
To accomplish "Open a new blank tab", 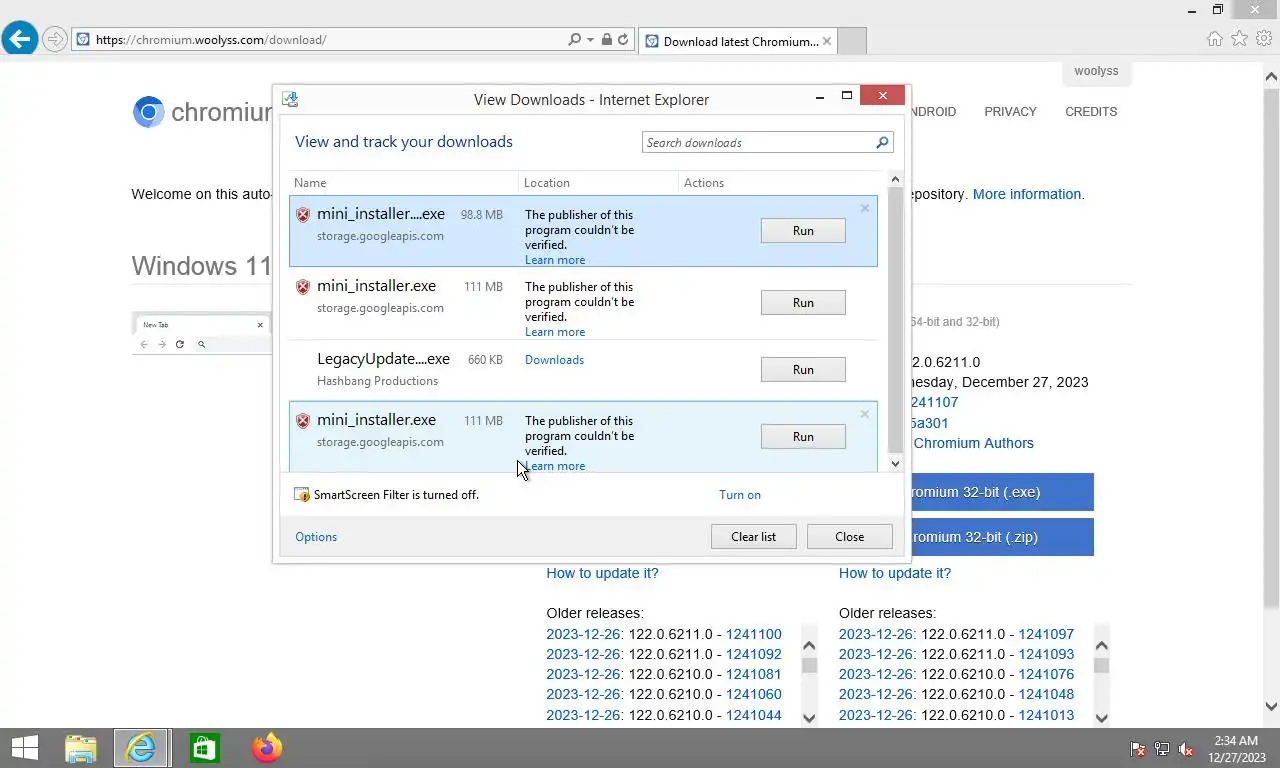I will pyautogui.click(x=851, y=41).
